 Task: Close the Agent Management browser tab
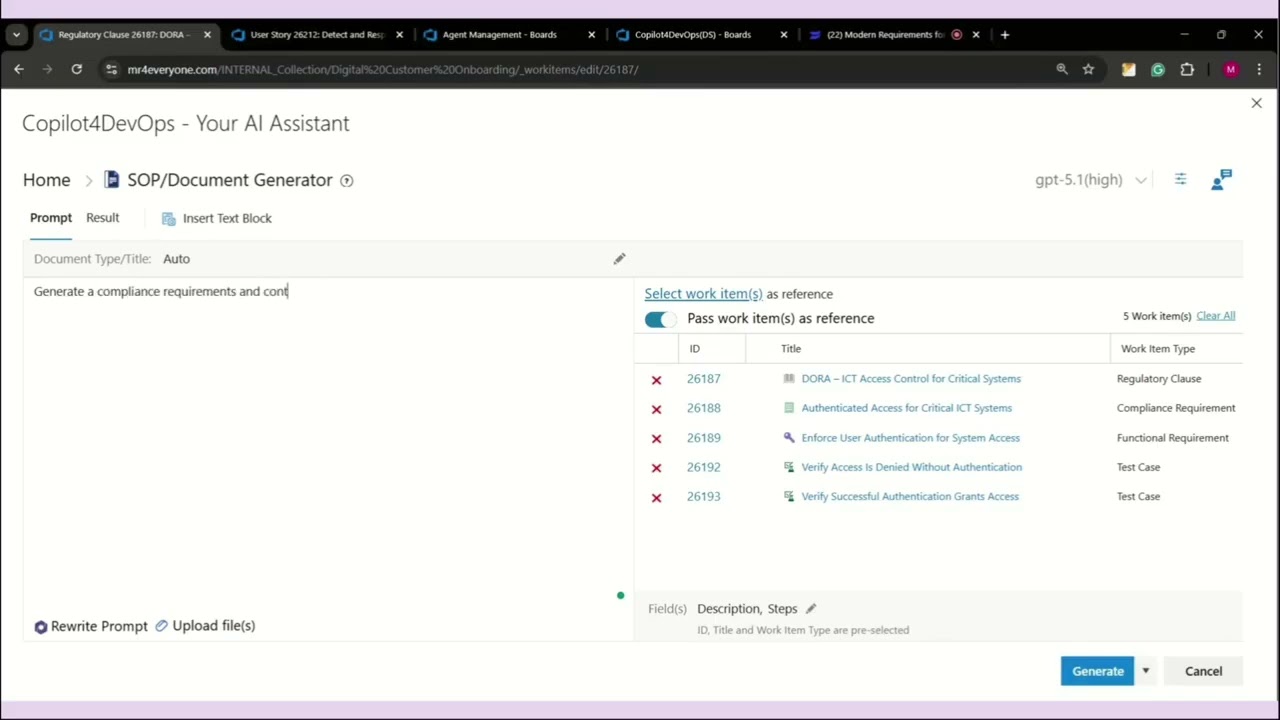click(x=591, y=34)
